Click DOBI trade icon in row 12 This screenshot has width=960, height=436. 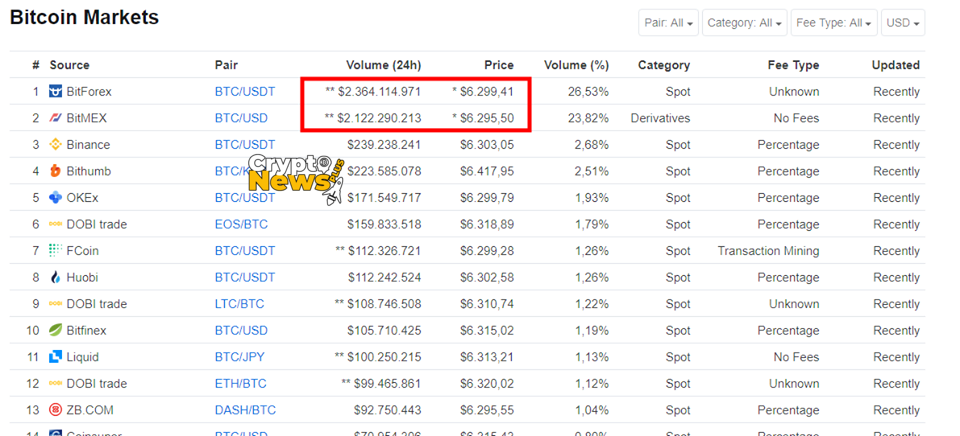(56, 383)
